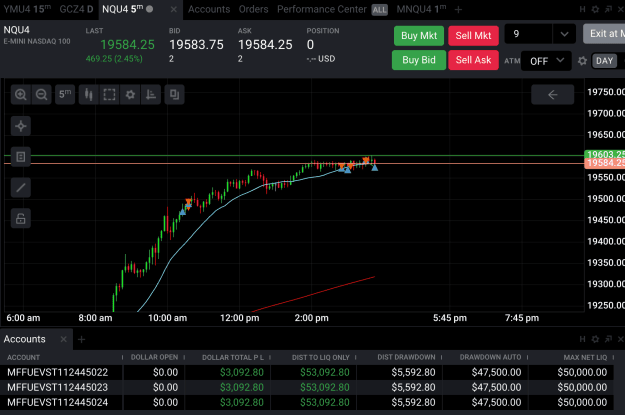
Task: Open the candlestick chart type icon
Action: pyautogui.click(x=88, y=94)
